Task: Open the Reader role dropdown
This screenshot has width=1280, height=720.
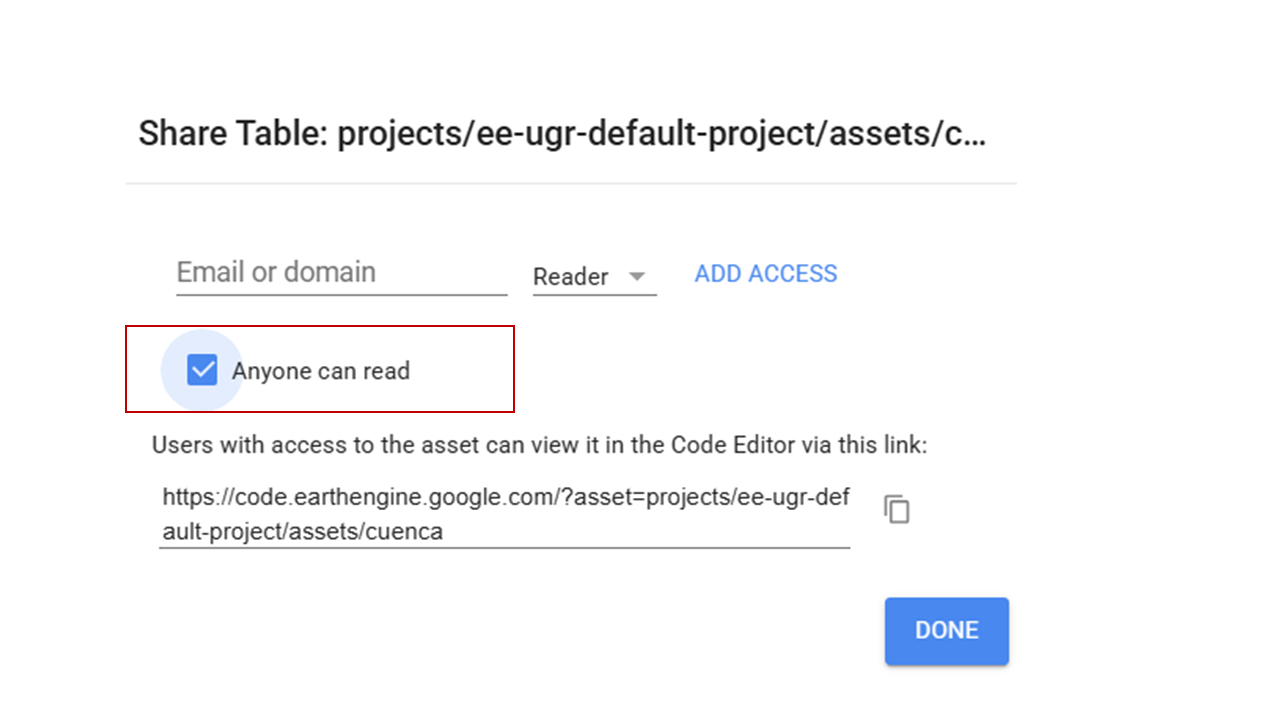Action: (593, 277)
